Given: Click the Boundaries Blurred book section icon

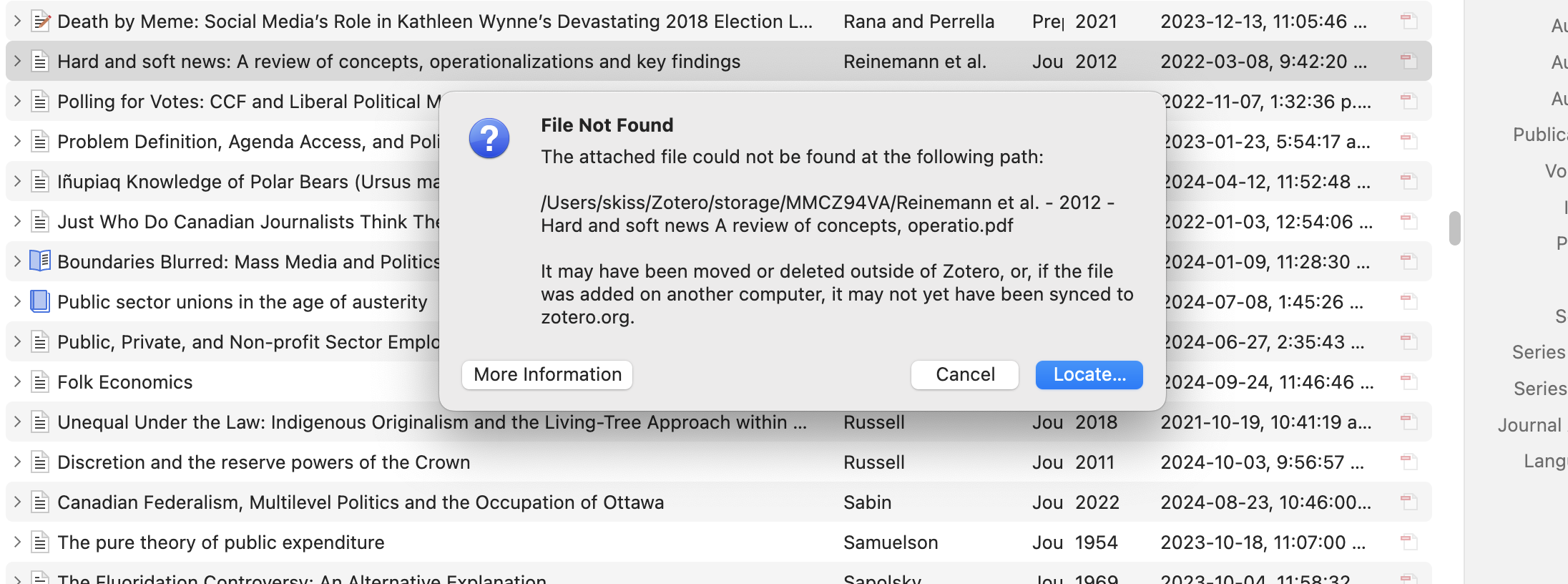Looking at the screenshot, I should coord(40,261).
